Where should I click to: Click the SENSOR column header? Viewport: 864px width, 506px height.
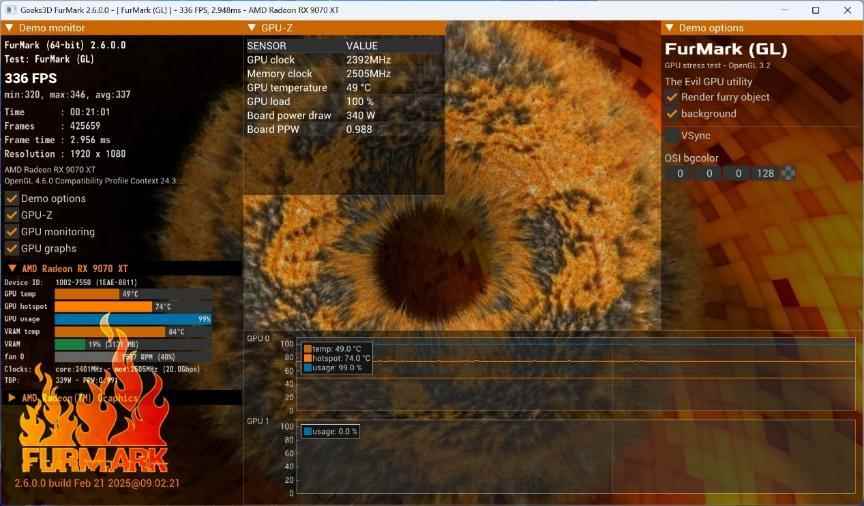(x=267, y=46)
